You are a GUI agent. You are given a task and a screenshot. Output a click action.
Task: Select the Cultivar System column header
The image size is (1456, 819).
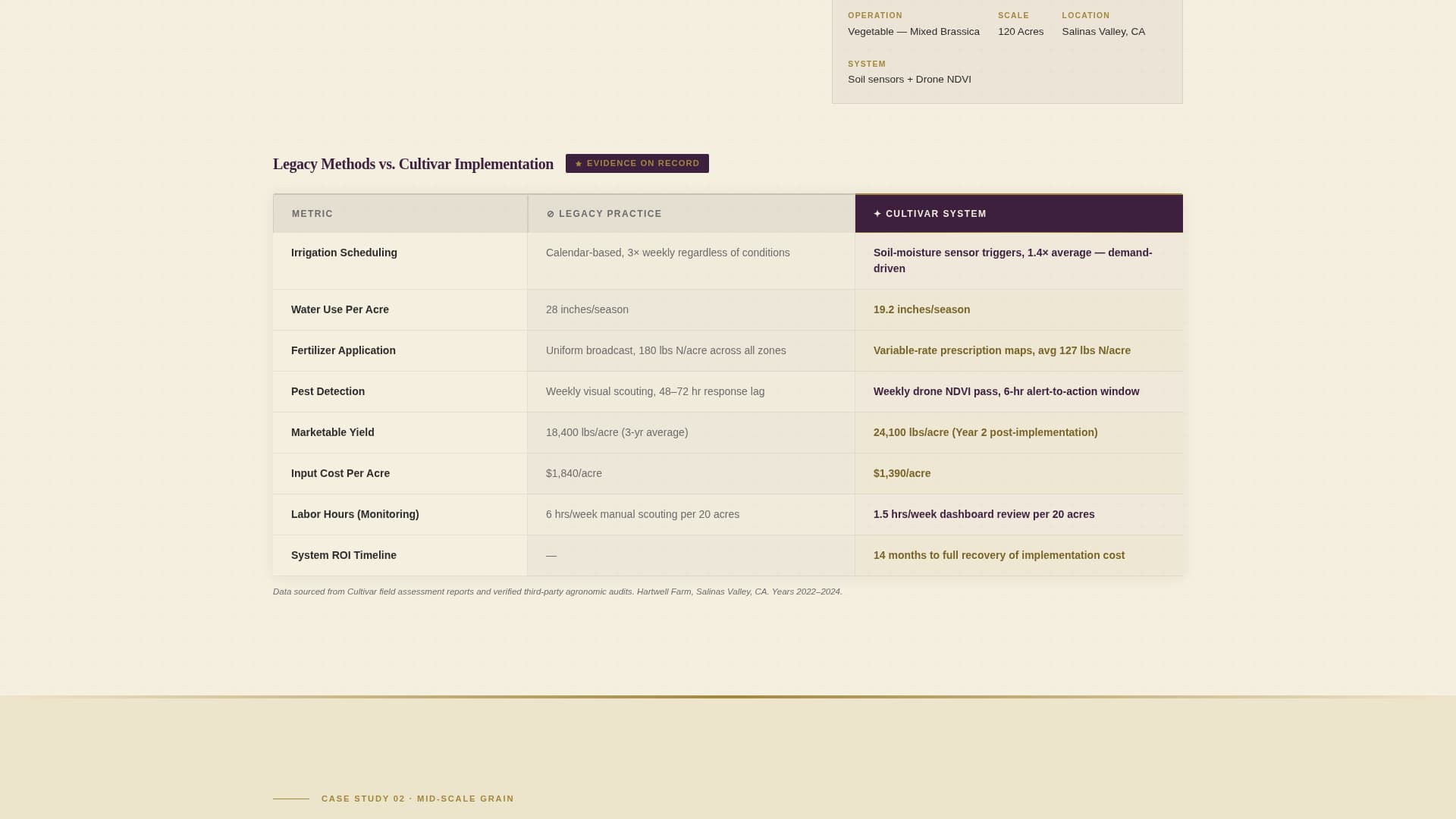pyautogui.click(x=1019, y=214)
